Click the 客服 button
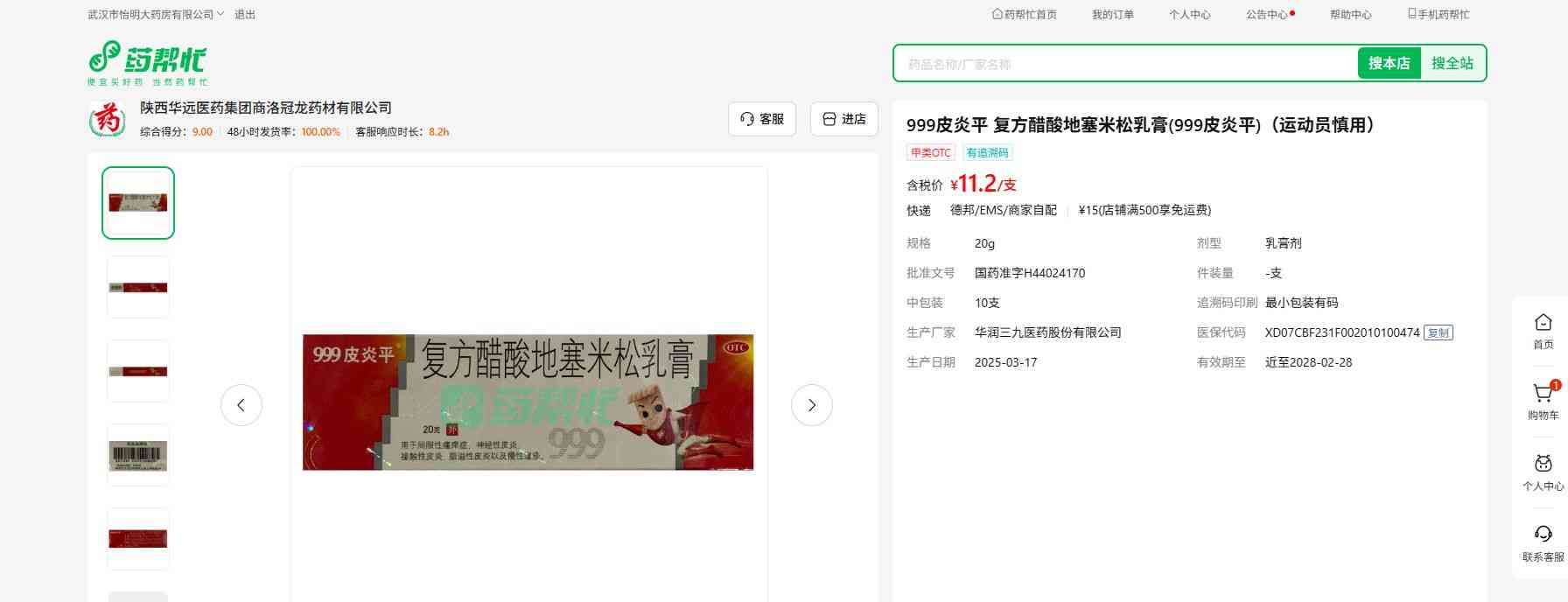 pyautogui.click(x=761, y=119)
